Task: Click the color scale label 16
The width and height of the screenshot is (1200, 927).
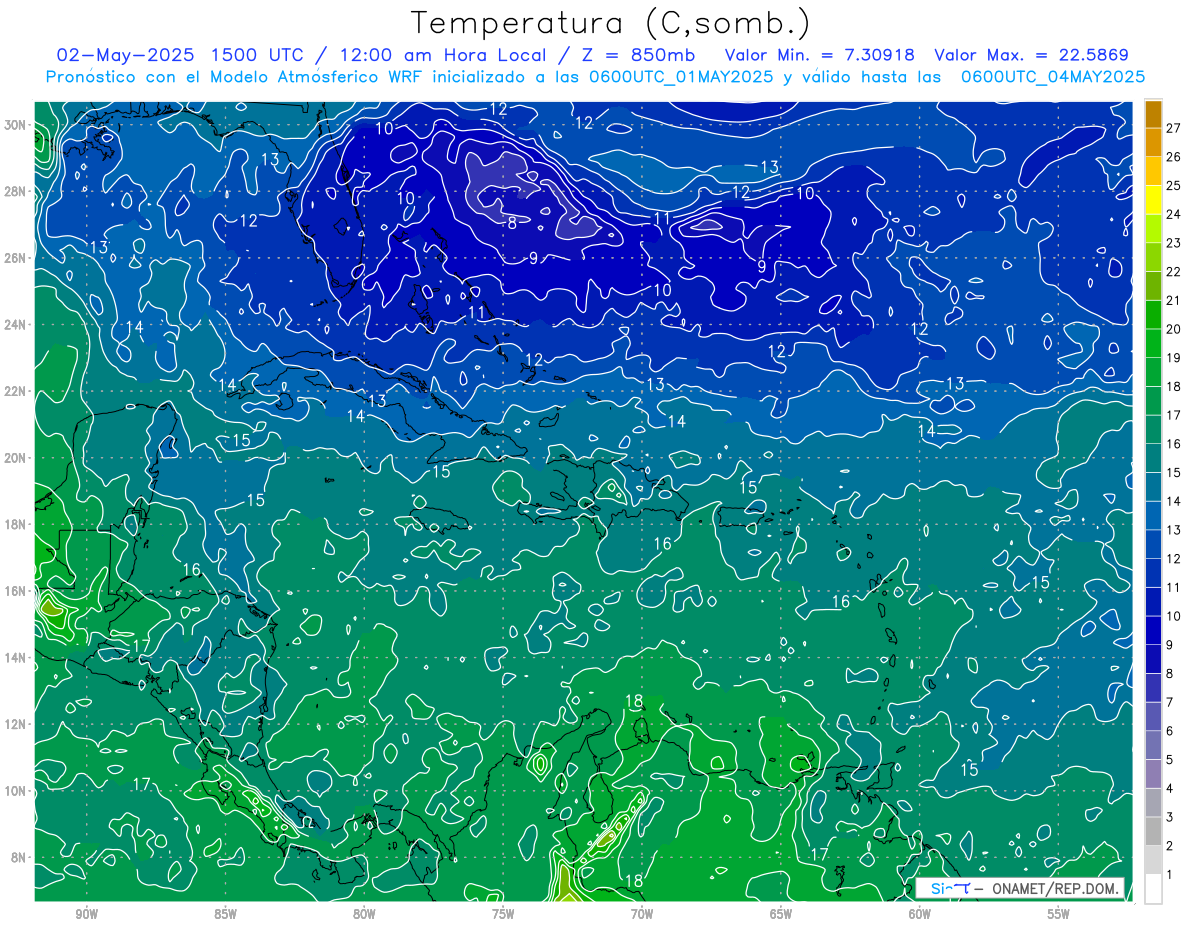Action: click(x=1174, y=444)
